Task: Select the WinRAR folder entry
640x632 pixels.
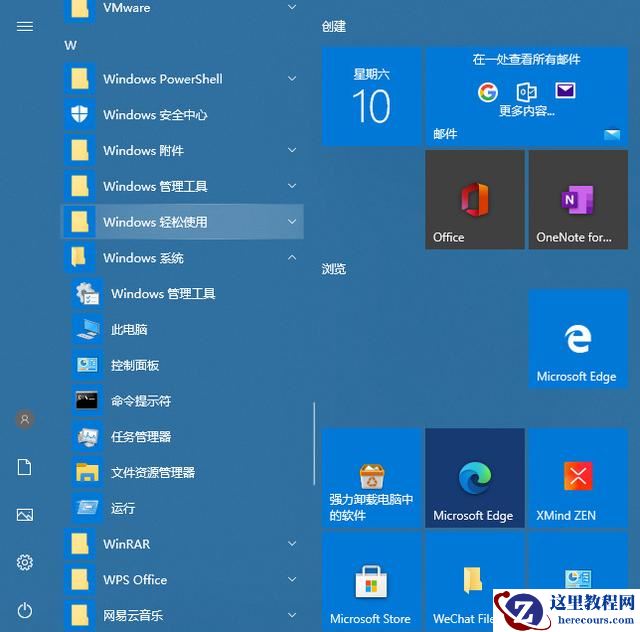Action: (183, 544)
